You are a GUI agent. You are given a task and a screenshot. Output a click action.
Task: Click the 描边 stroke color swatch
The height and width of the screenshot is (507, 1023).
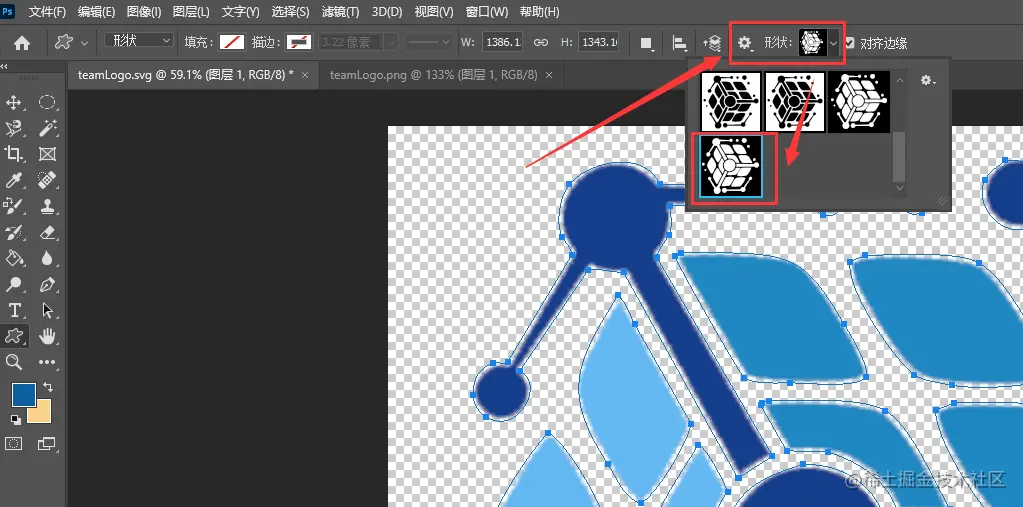click(299, 42)
